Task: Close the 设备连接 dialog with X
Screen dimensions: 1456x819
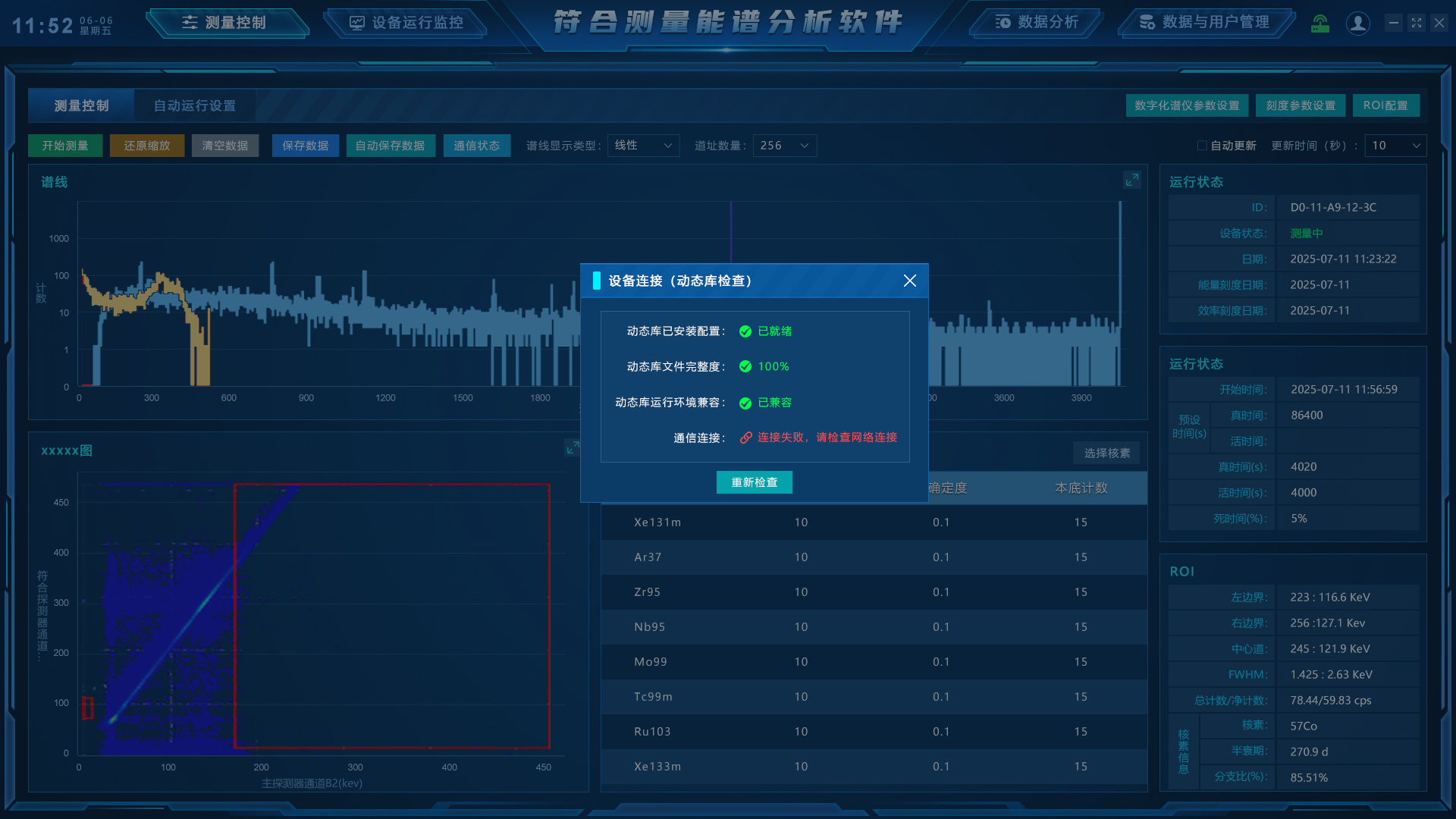Action: [x=910, y=281]
